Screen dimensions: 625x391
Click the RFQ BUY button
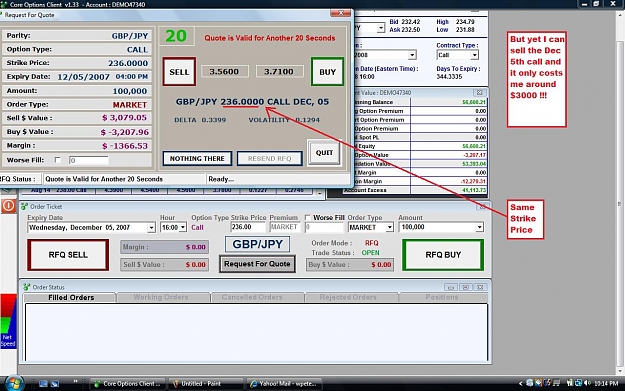(443, 255)
